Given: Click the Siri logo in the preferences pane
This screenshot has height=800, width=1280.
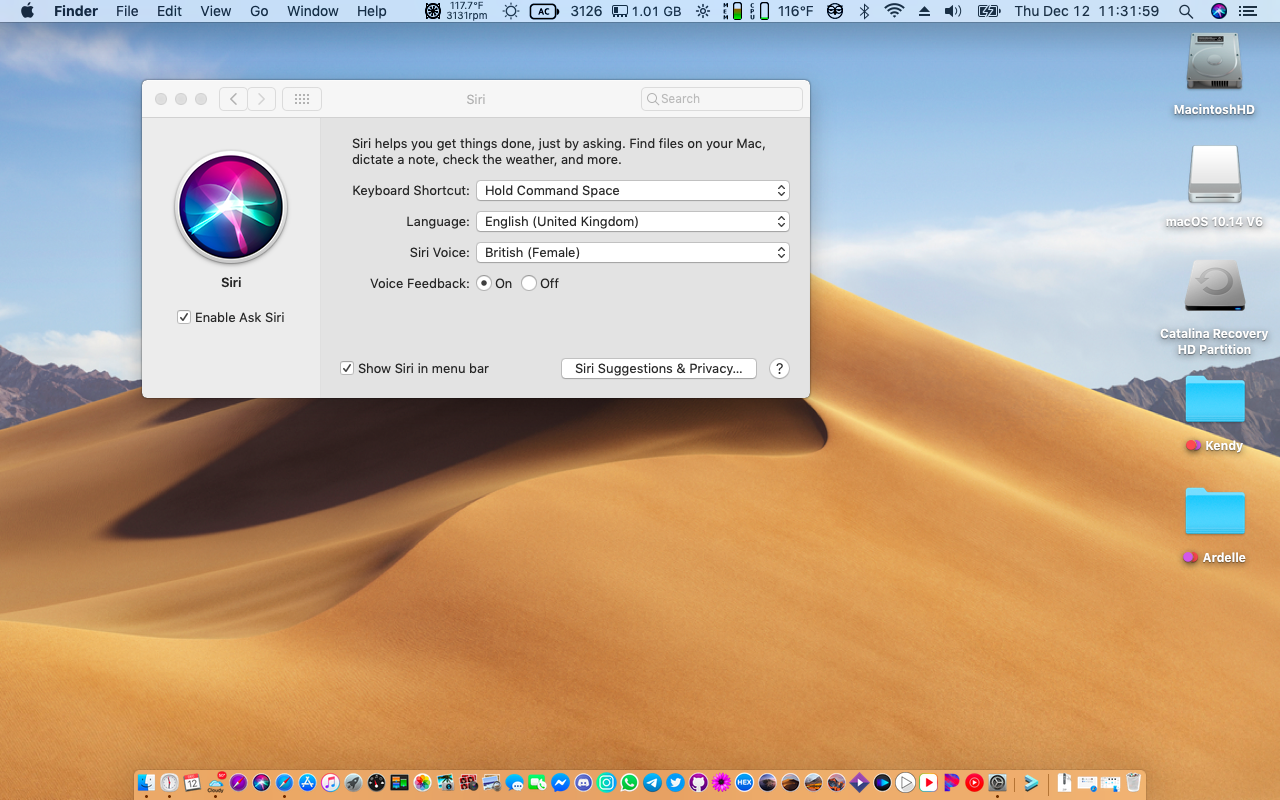Looking at the screenshot, I should [x=231, y=207].
